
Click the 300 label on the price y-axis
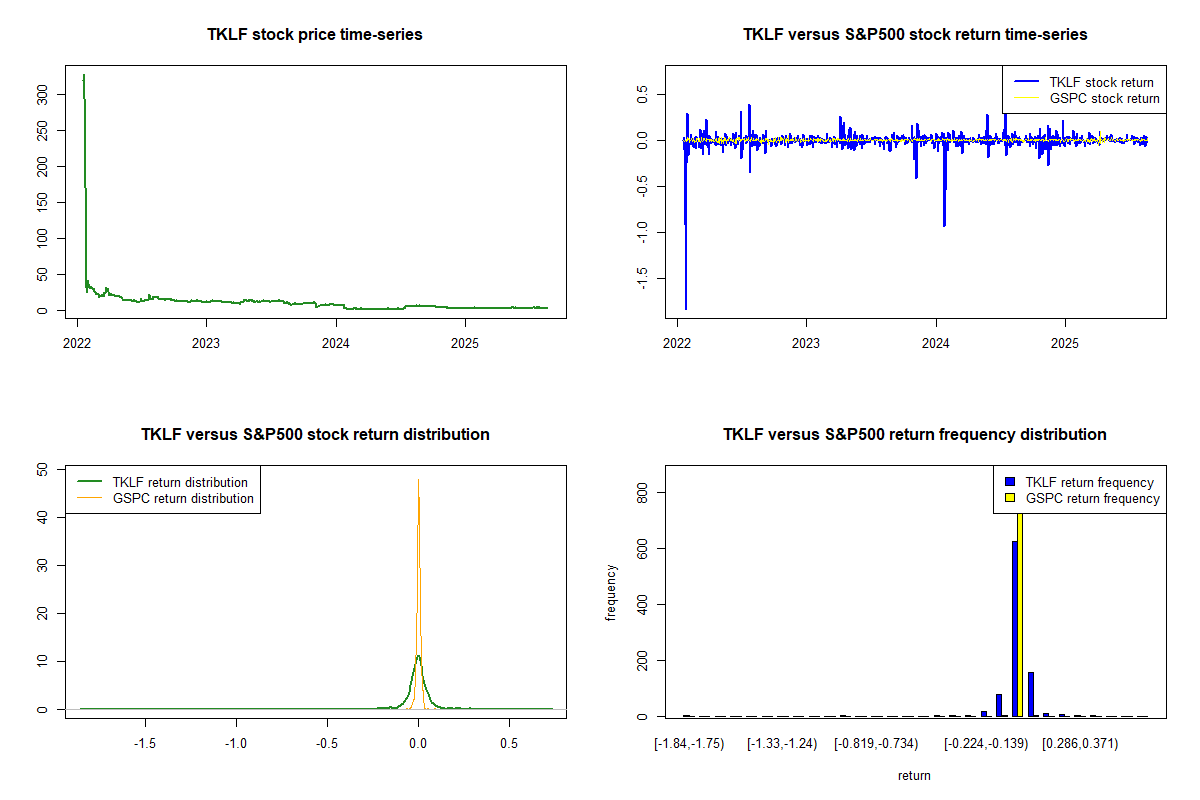point(61,94)
